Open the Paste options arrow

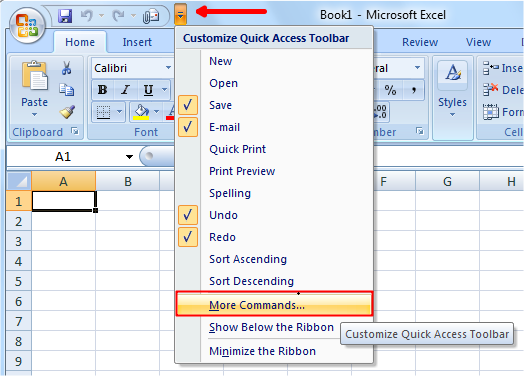click(34, 115)
